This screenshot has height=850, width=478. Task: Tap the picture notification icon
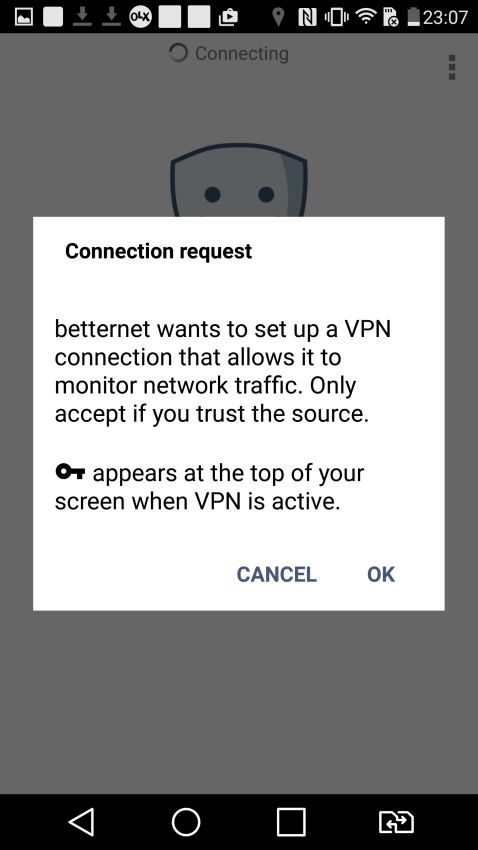tap(23, 17)
